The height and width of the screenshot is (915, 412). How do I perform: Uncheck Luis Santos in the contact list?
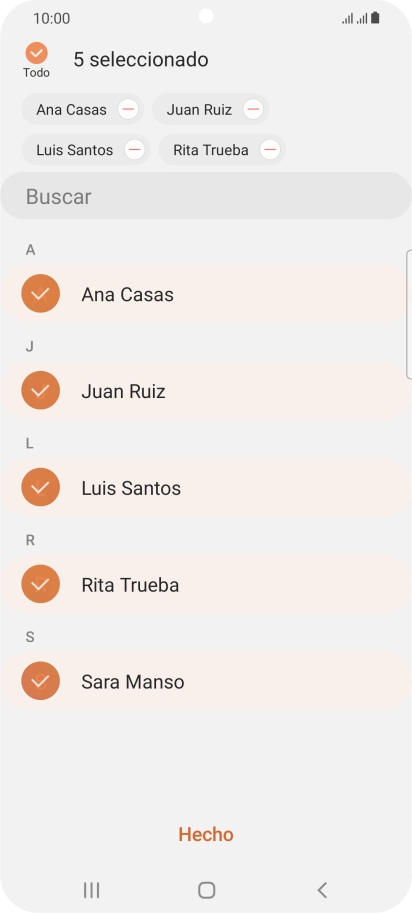point(40,487)
